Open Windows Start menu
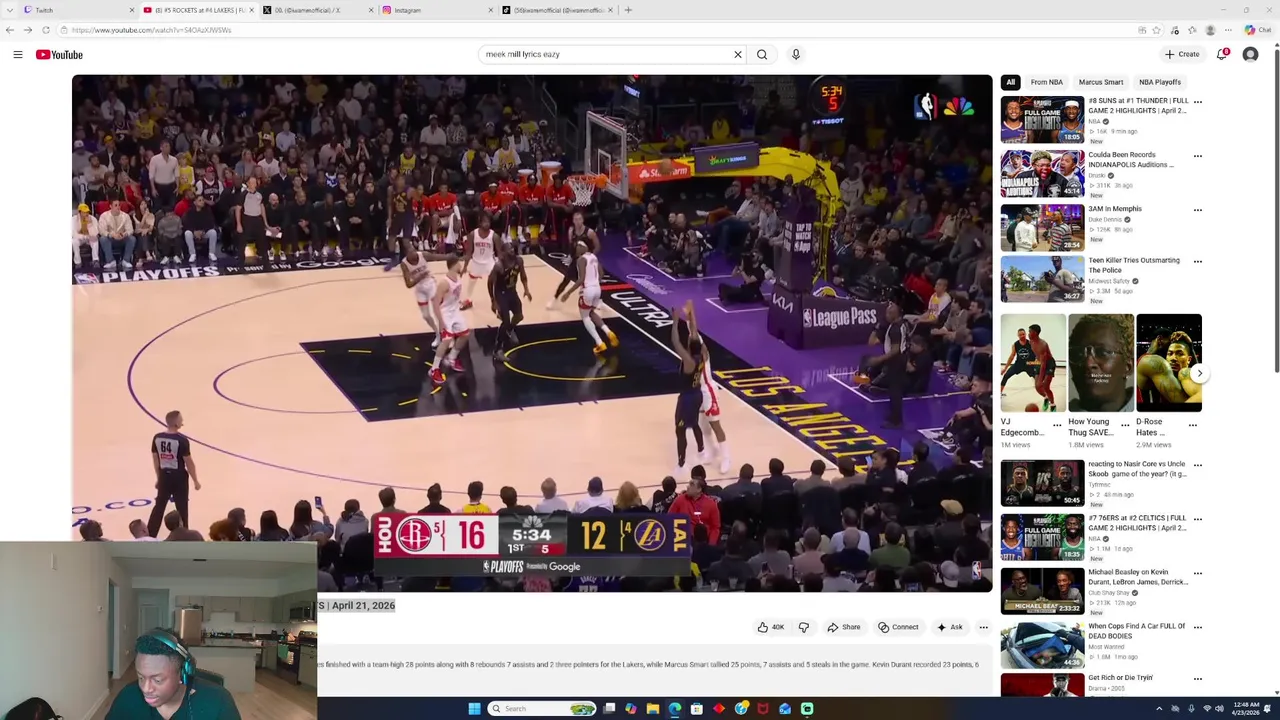This screenshot has width=1280, height=720. [474, 709]
